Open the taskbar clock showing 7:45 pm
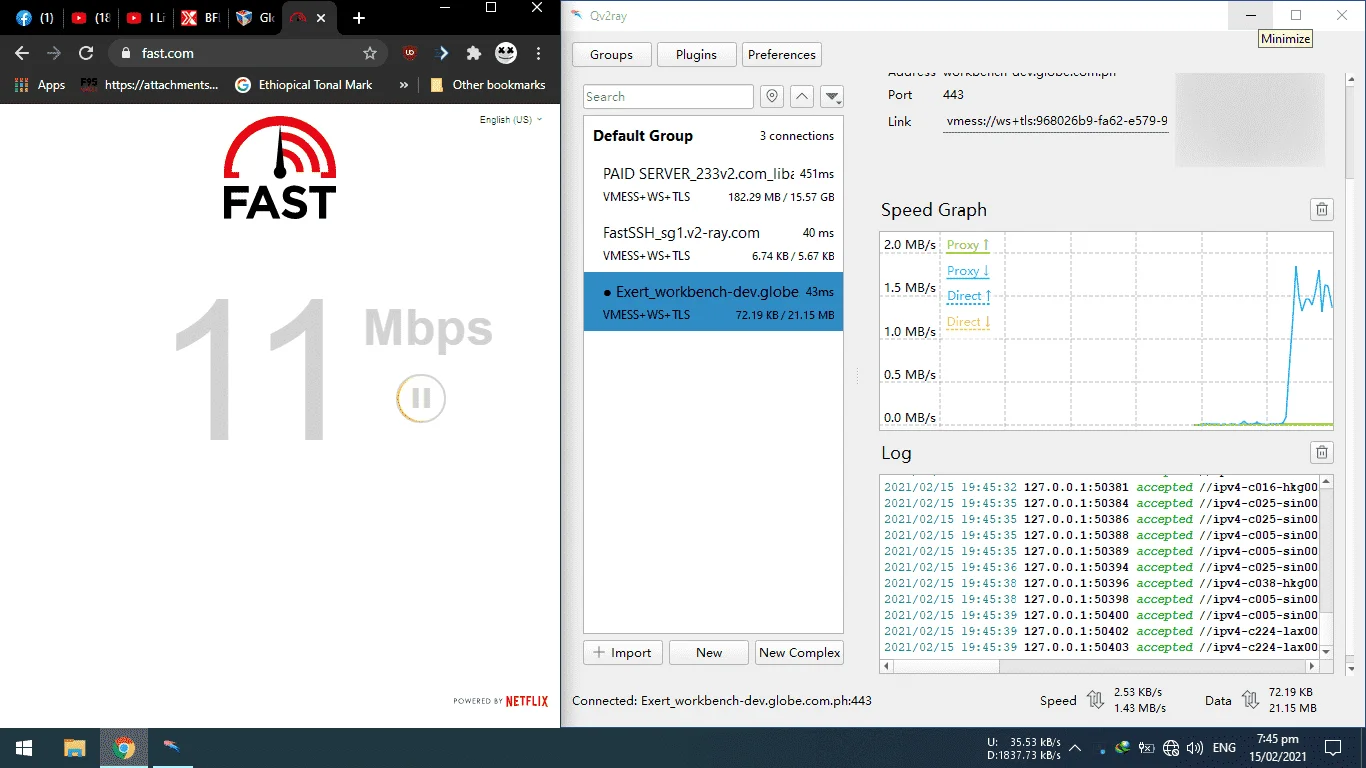Viewport: 1366px width, 768px height. point(1277,747)
